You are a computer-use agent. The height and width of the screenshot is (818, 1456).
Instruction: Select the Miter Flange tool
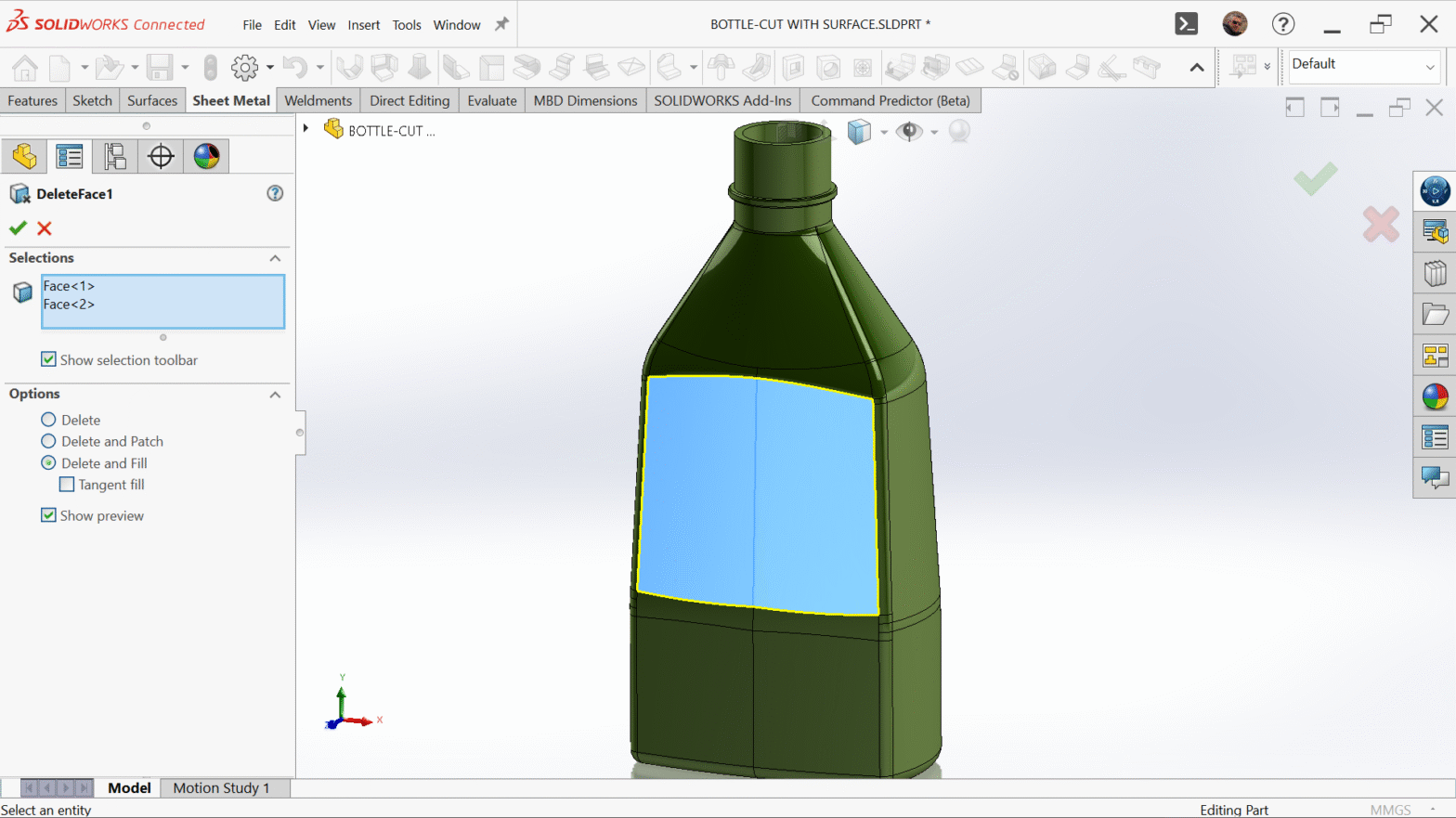click(491, 67)
